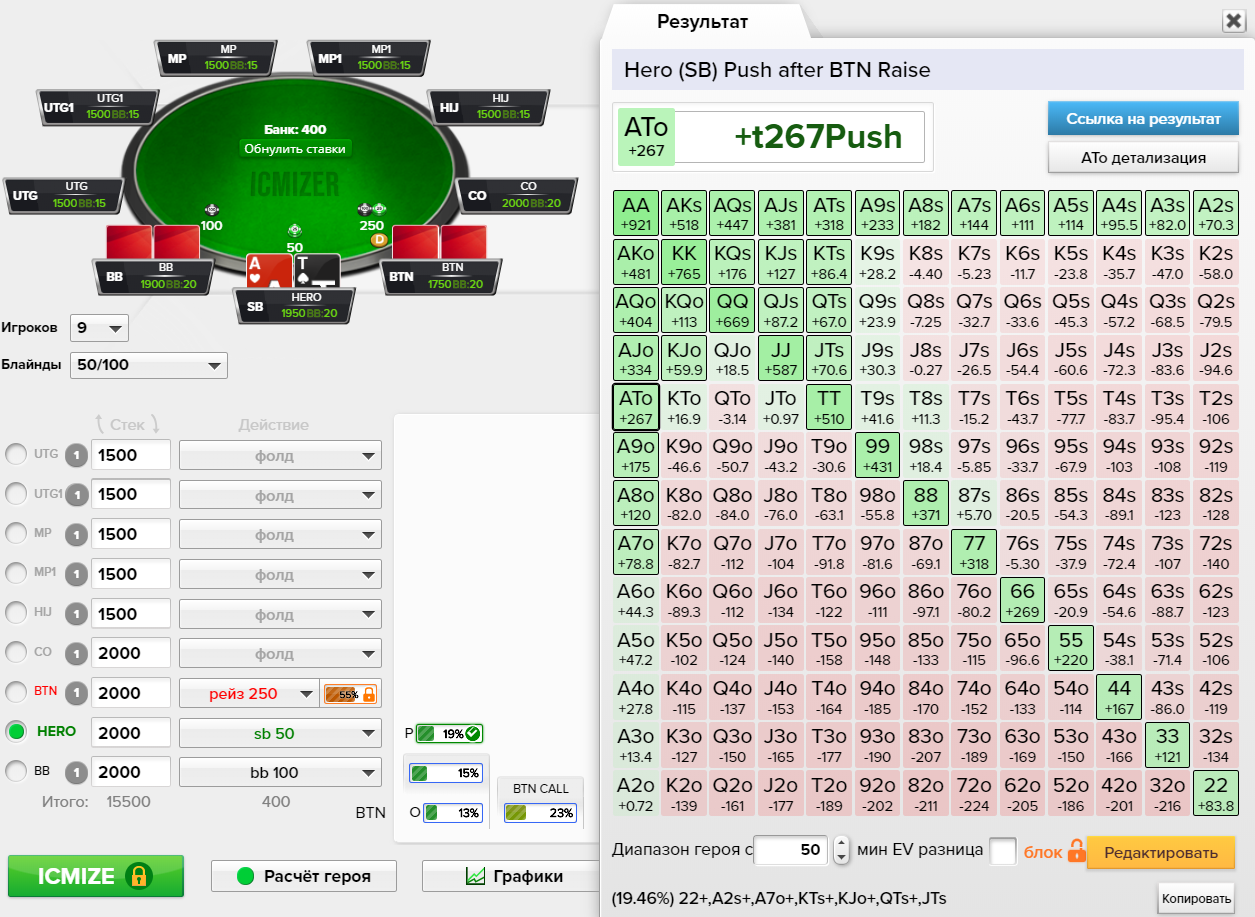Click the CO row grey coin icon
1255x917 pixels.
pos(76,653)
